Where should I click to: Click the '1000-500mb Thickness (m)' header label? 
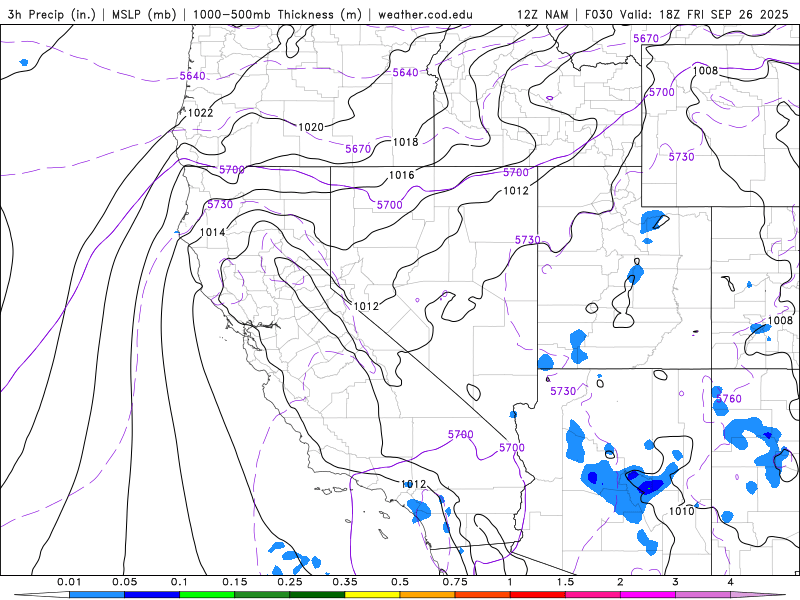coord(277,14)
